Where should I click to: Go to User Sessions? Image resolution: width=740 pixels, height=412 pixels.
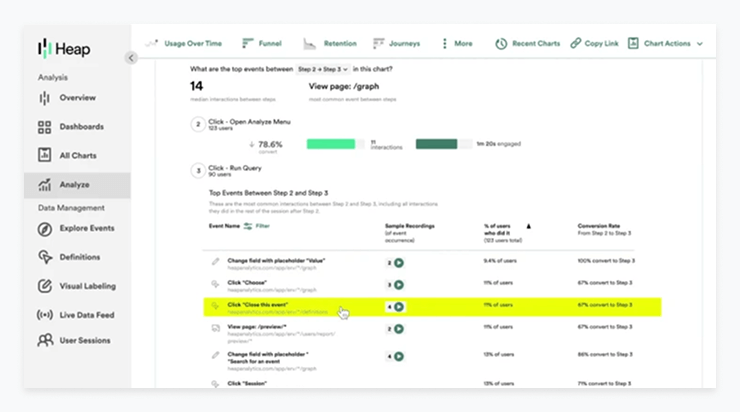84,341
